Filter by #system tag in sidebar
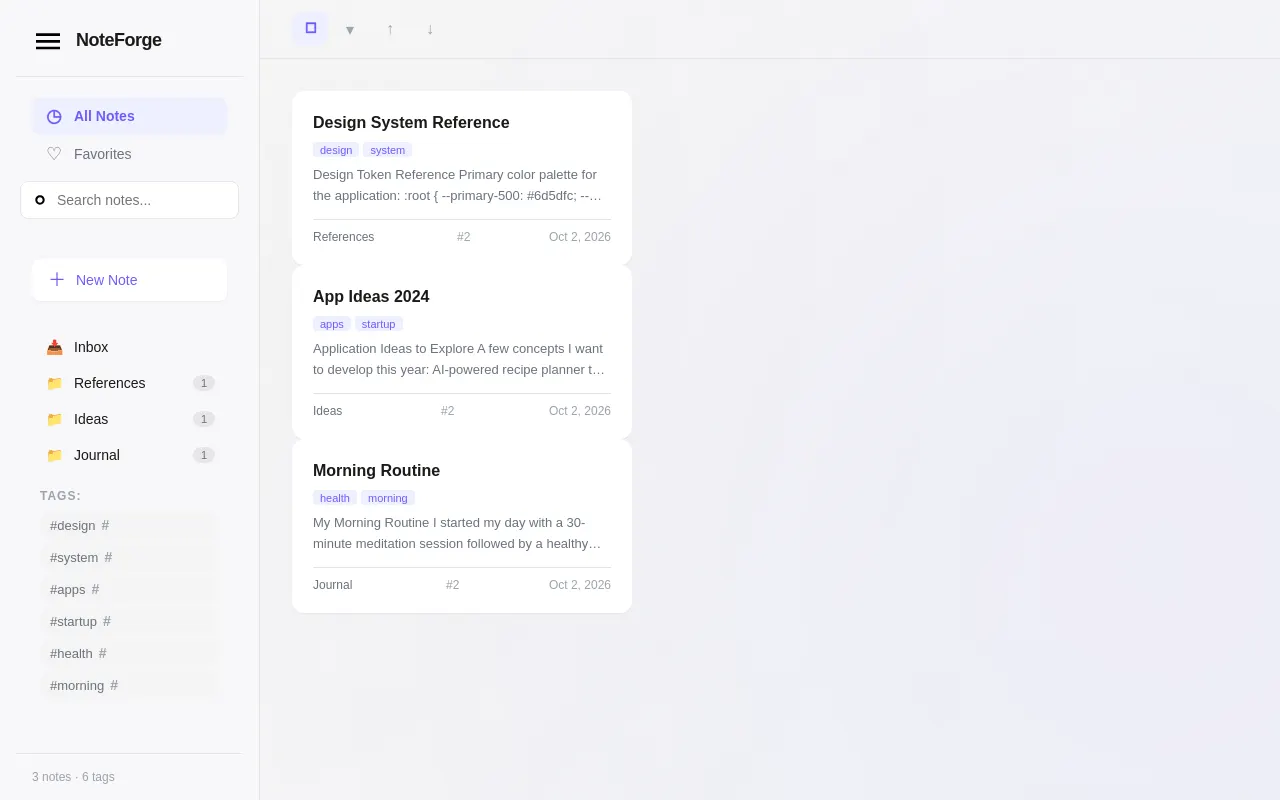The image size is (1280, 800). coord(128,557)
